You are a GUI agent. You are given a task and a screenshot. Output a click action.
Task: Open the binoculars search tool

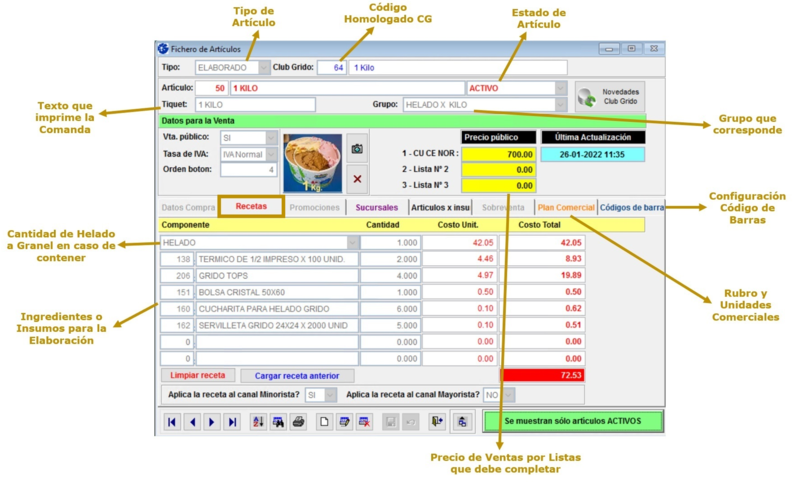pyautogui.click(x=277, y=422)
